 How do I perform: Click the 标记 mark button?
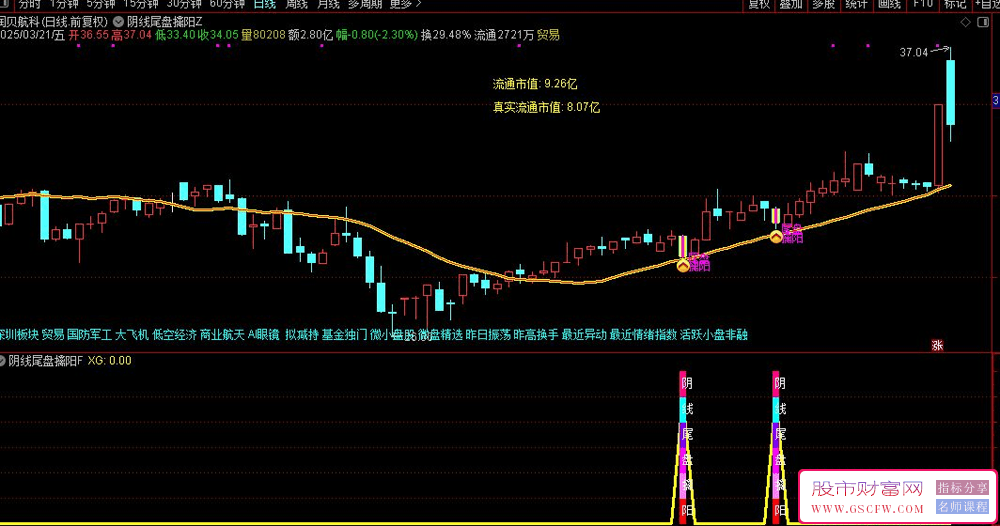955,4
